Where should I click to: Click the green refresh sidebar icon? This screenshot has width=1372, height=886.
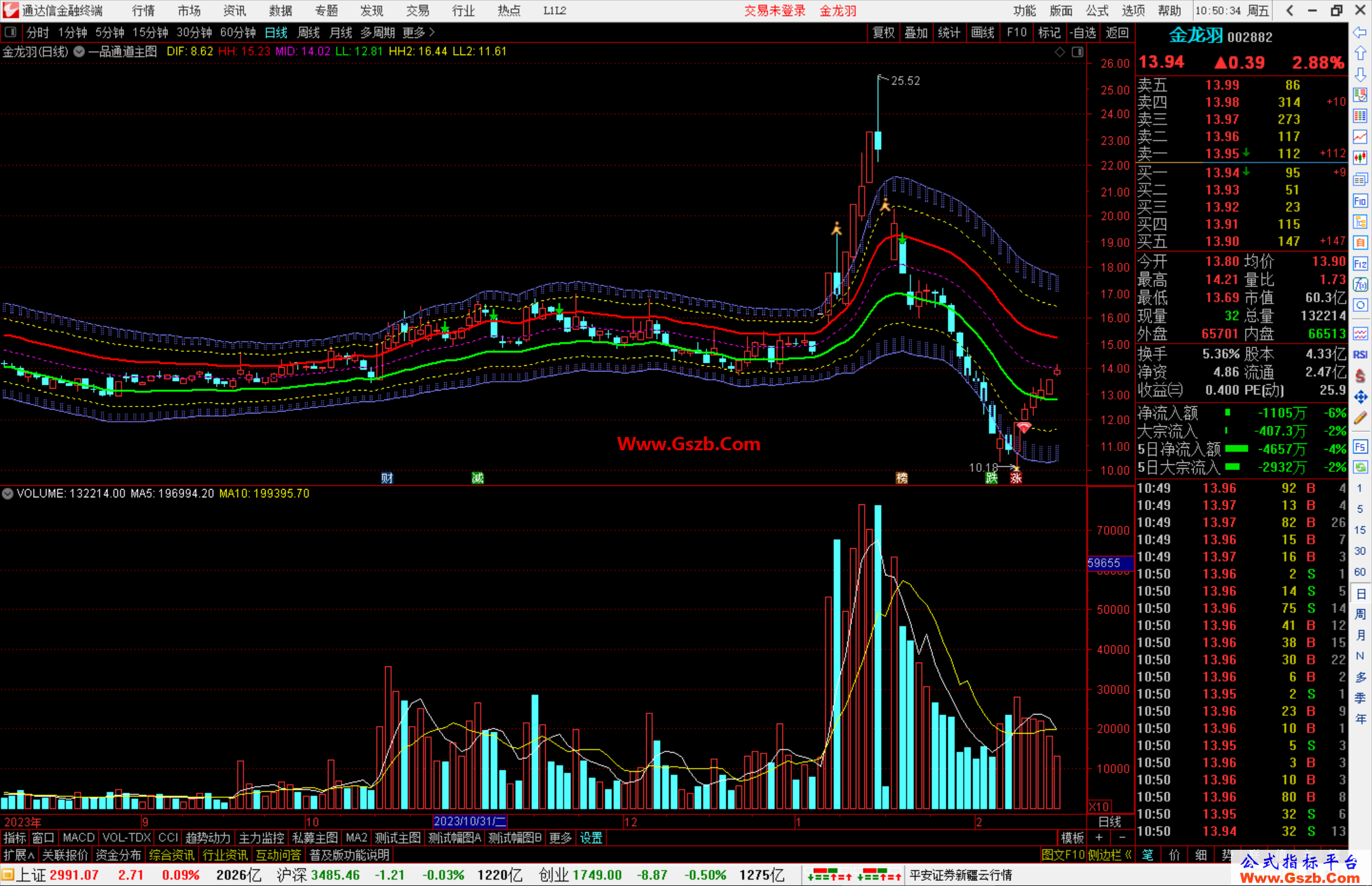tap(1360, 467)
